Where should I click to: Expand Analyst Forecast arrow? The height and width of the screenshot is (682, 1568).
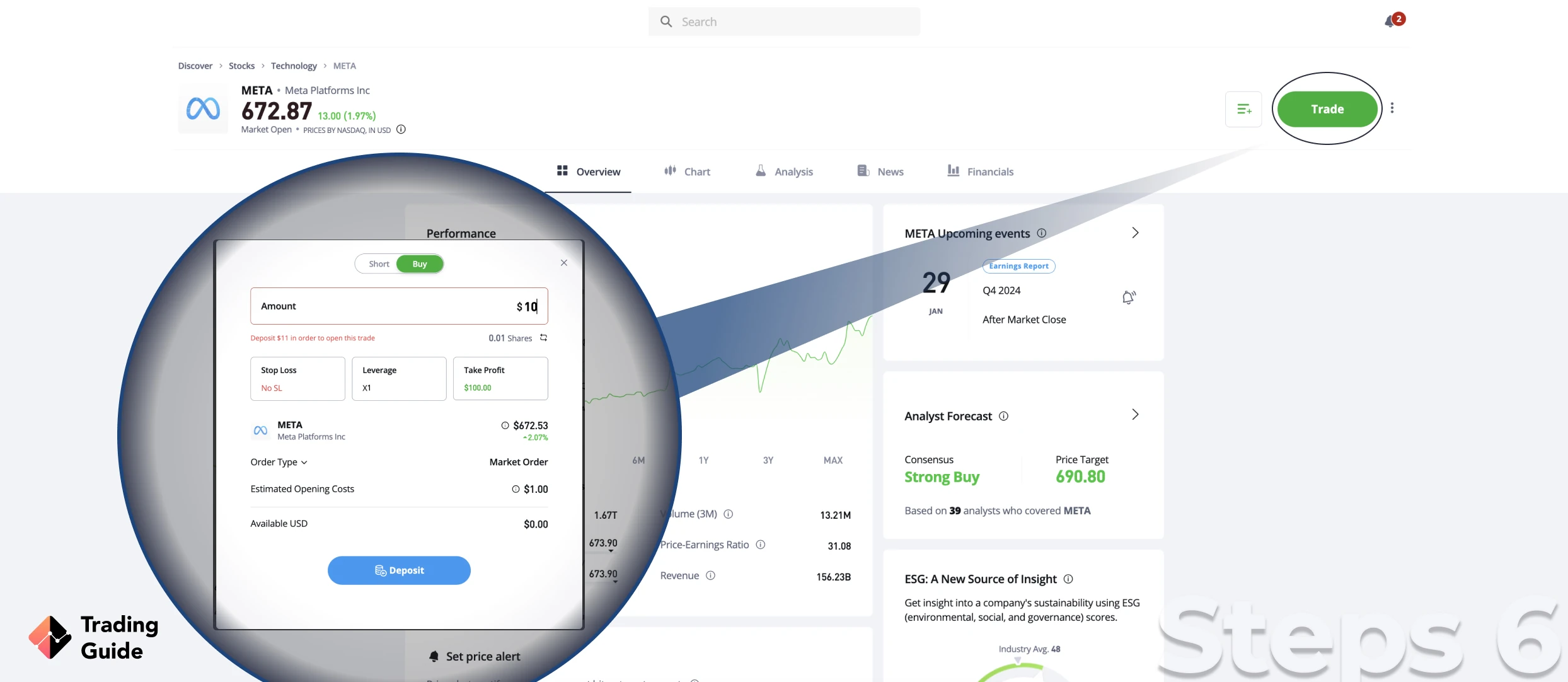tap(1135, 415)
